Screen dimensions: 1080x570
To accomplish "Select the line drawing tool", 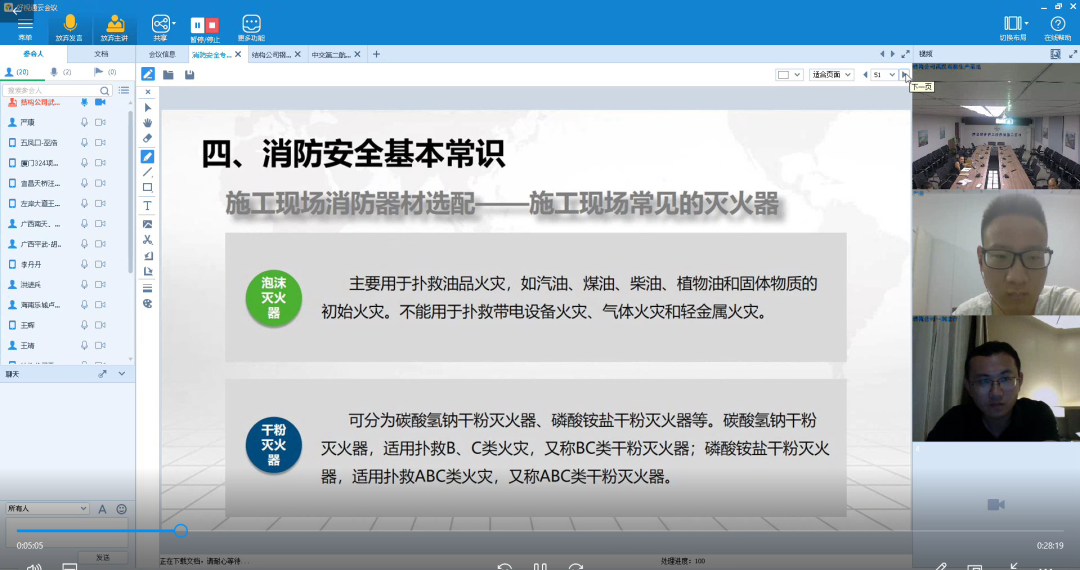I will [147, 172].
